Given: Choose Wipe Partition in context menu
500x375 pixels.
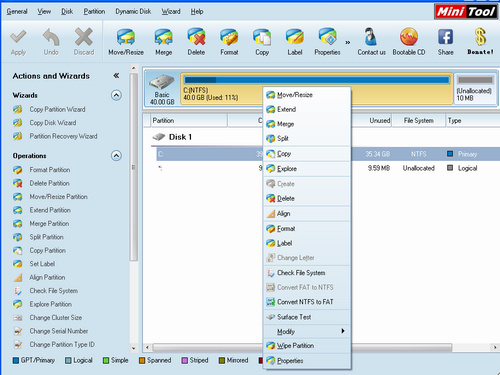Looking at the screenshot, I should 307,346.
